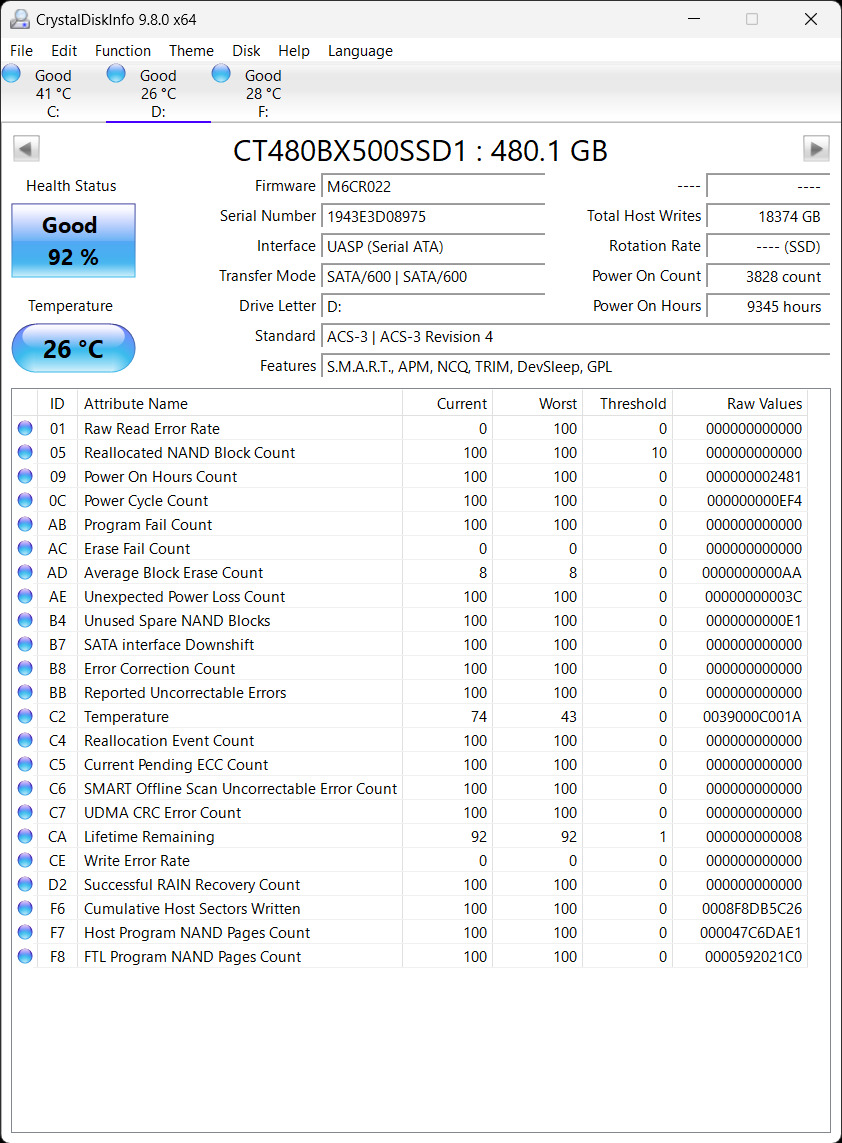The width and height of the screenshot is (842, 1143).
Task: Click the Drive Letter field D:
Action: coord(433,307)
